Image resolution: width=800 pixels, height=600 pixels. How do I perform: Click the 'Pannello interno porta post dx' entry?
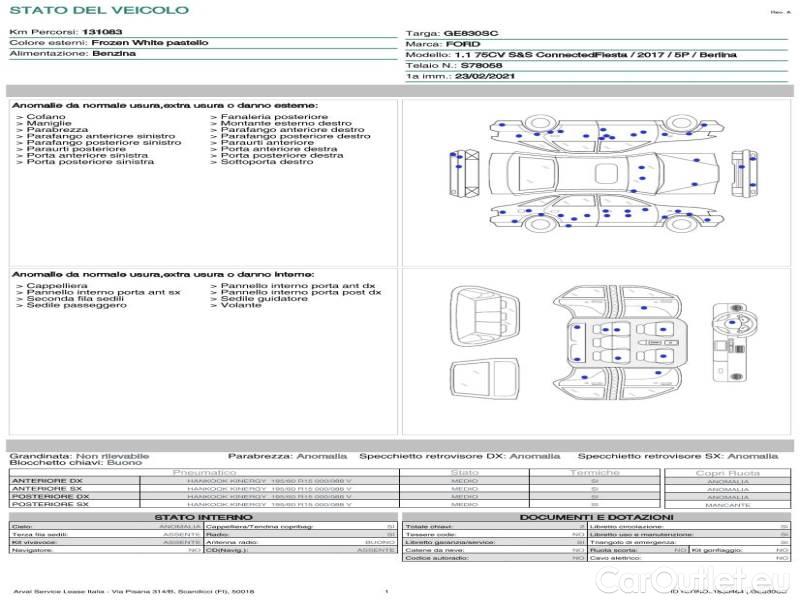coord(301,292)
